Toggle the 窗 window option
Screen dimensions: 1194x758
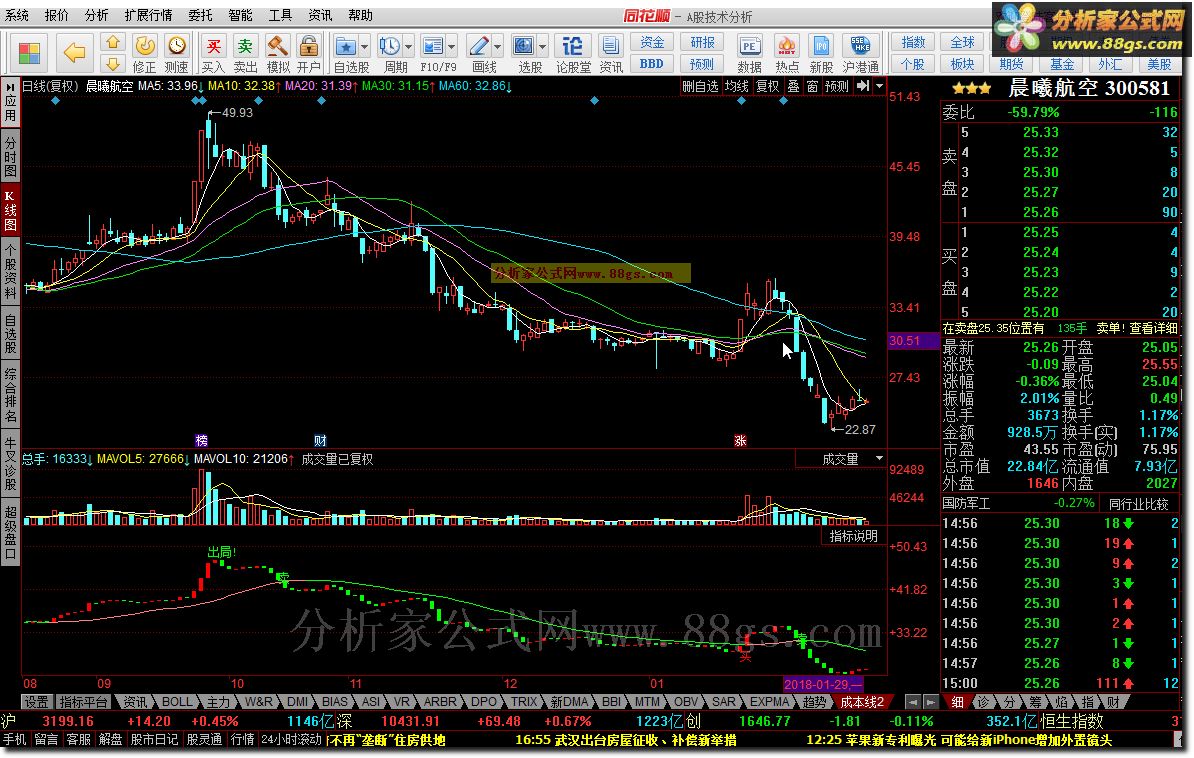(x=812, y=87)
